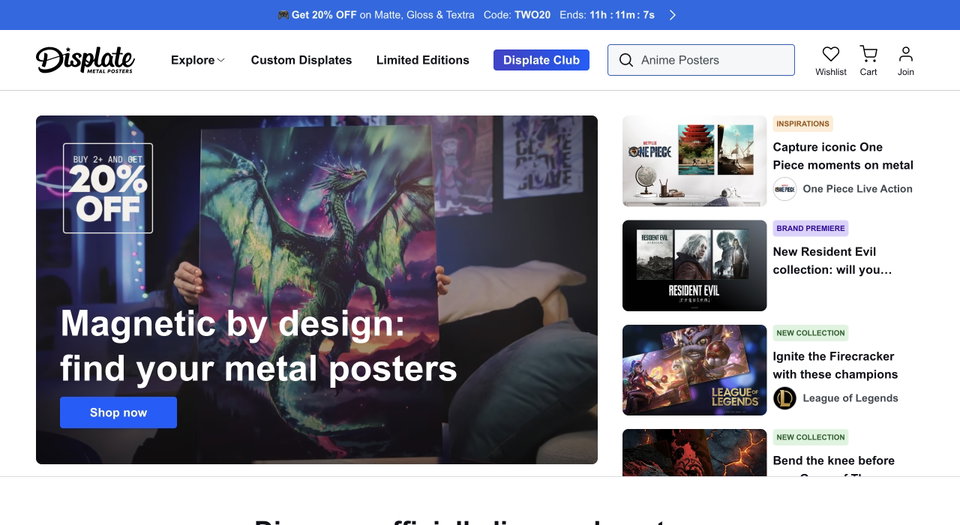The image size is (960, 525).
Task: Click the Get 20% OFF promo text
Action: click(x=324, y=15)
